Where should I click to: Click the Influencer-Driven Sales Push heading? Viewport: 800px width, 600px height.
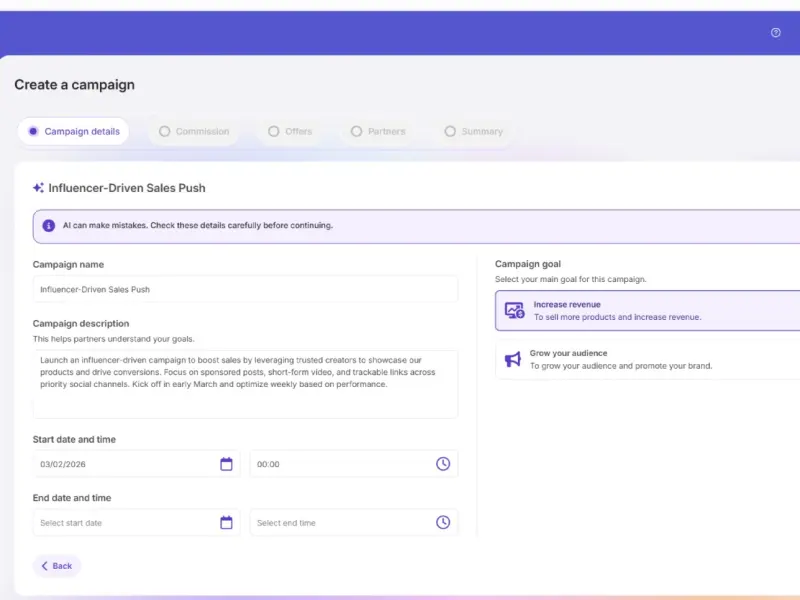pos(127,188)
